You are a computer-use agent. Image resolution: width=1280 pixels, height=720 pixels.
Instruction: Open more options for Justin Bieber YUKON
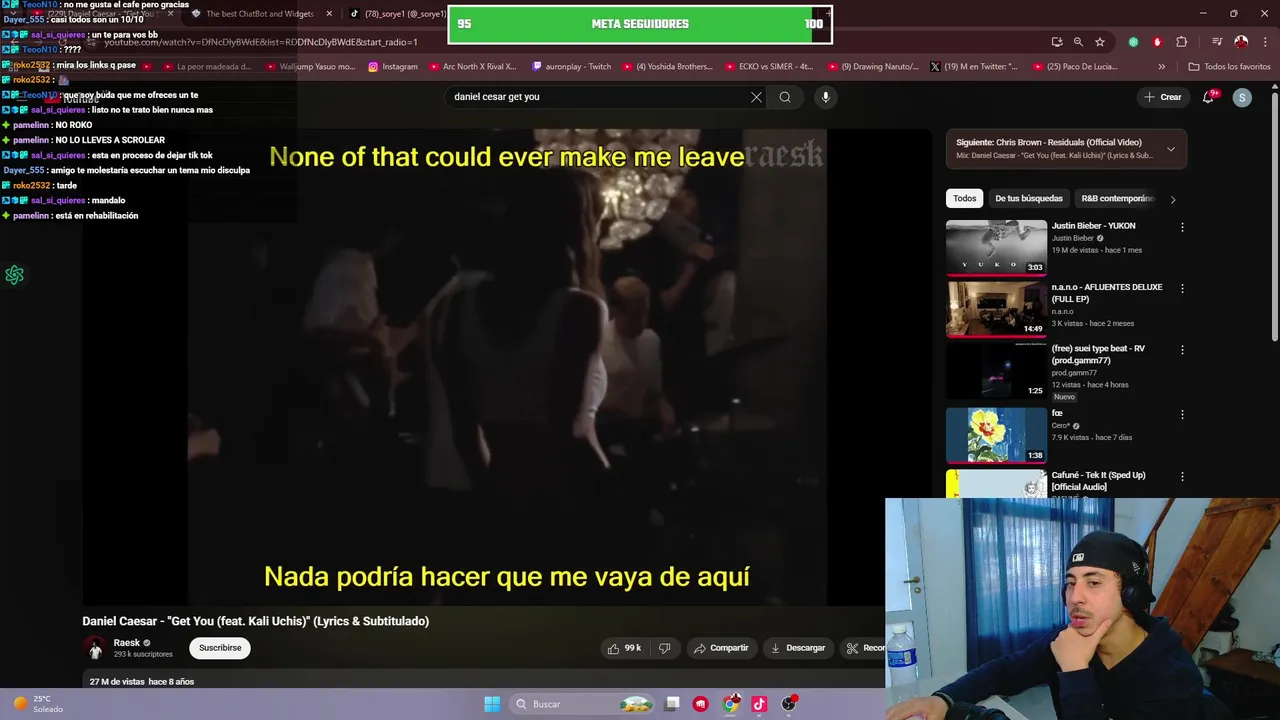[1182, 227]
